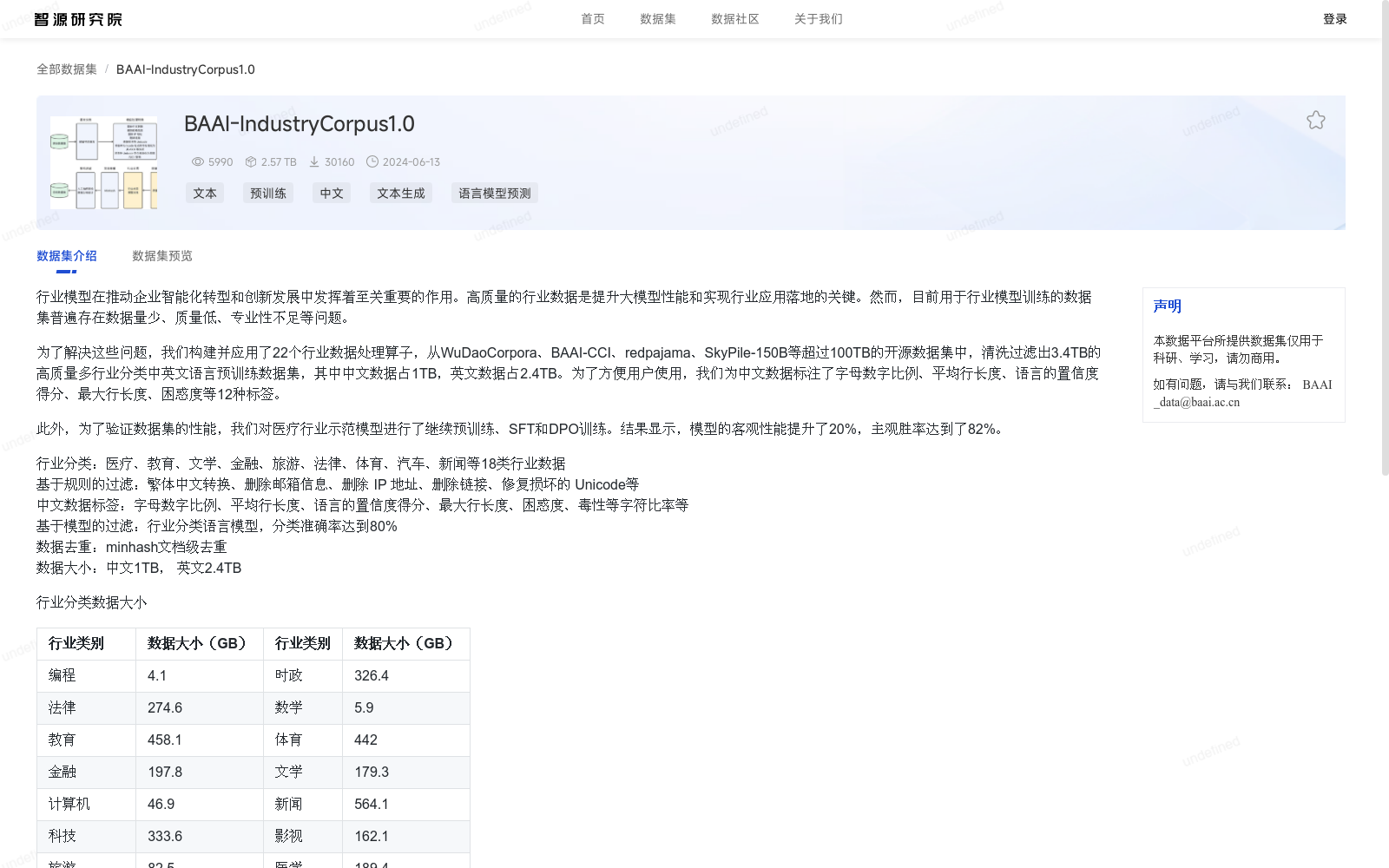The width and height of the screenshot is (1389, 868).
Task: Switch to the 数据集预览 tab
Action: pos(162,256)
